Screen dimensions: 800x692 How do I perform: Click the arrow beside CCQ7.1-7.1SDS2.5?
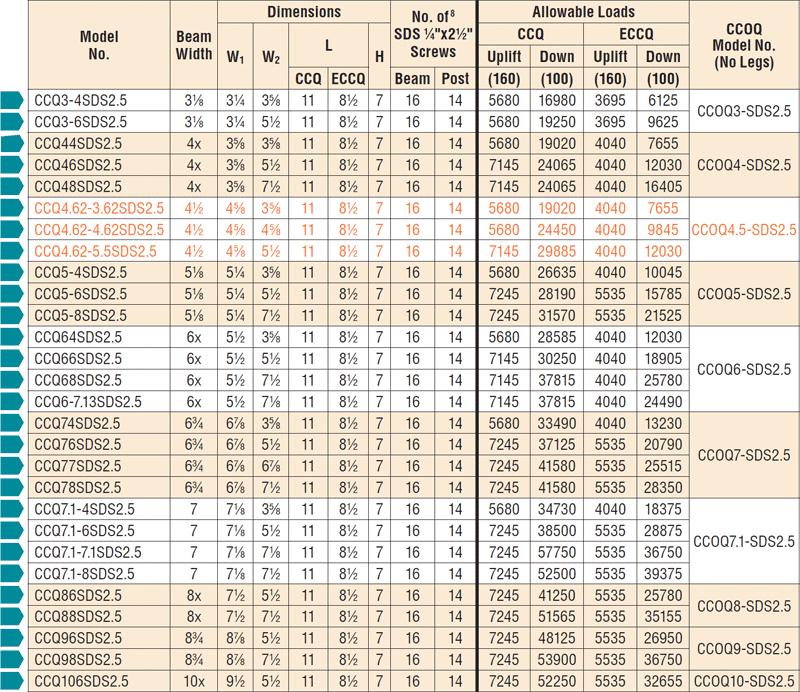coord(10,552)
